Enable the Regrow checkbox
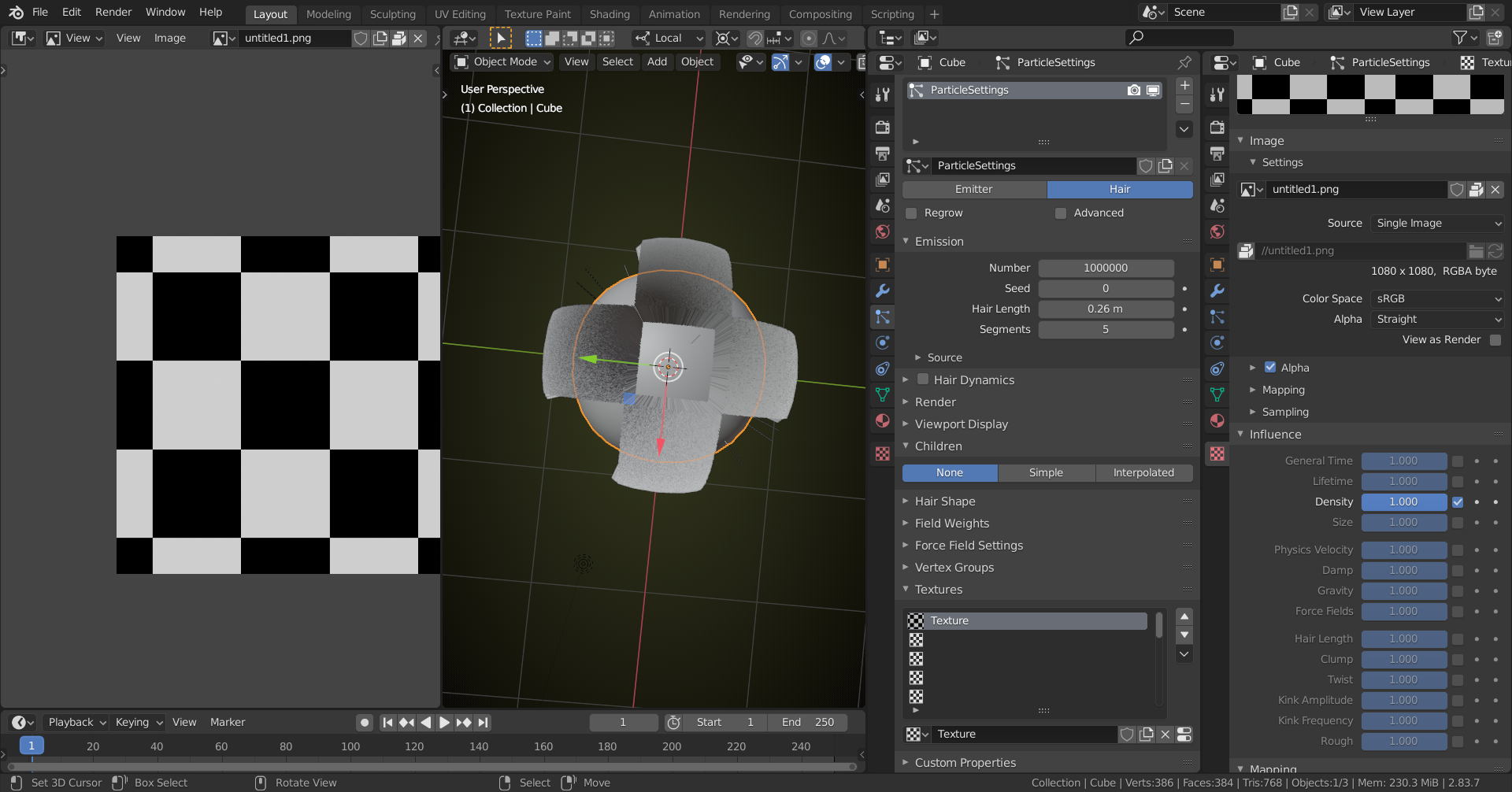 911,213
